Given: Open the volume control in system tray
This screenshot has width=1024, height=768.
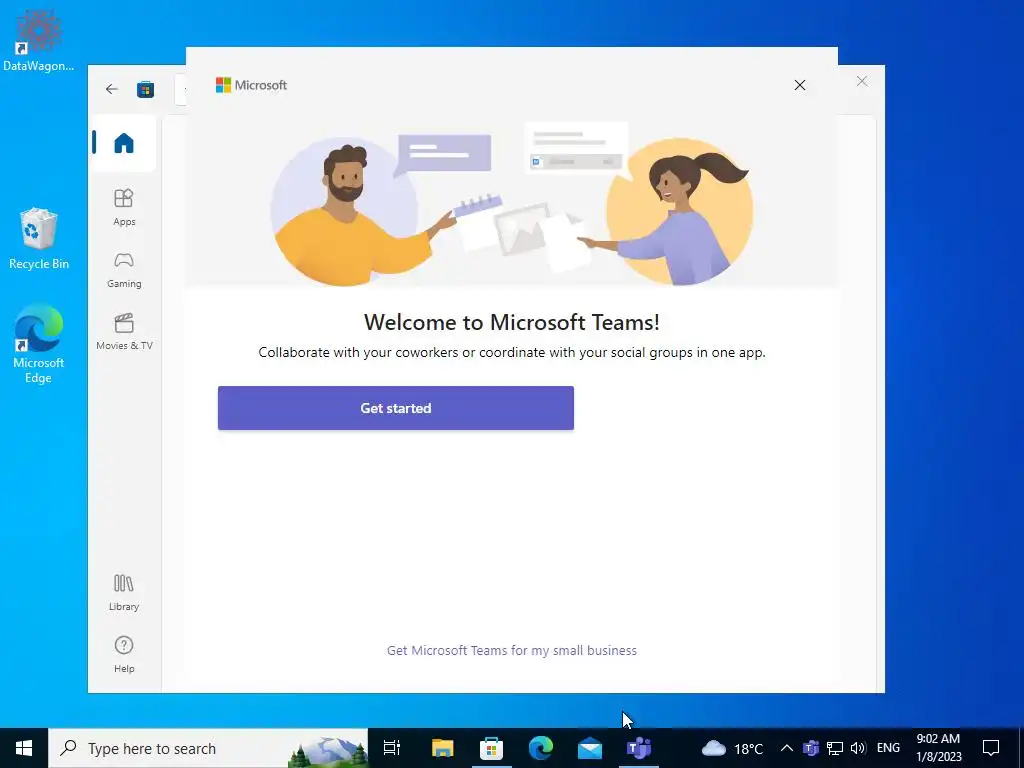Looking at the screenshot, I should point(858,748).
